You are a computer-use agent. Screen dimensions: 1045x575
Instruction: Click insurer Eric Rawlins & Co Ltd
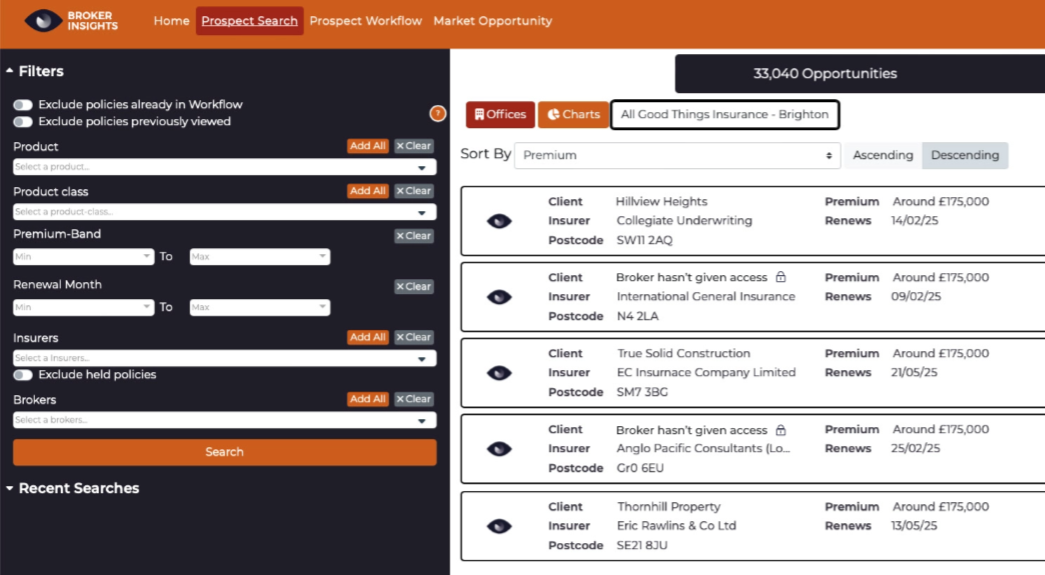pyautogui.click(x=676, y=526)
